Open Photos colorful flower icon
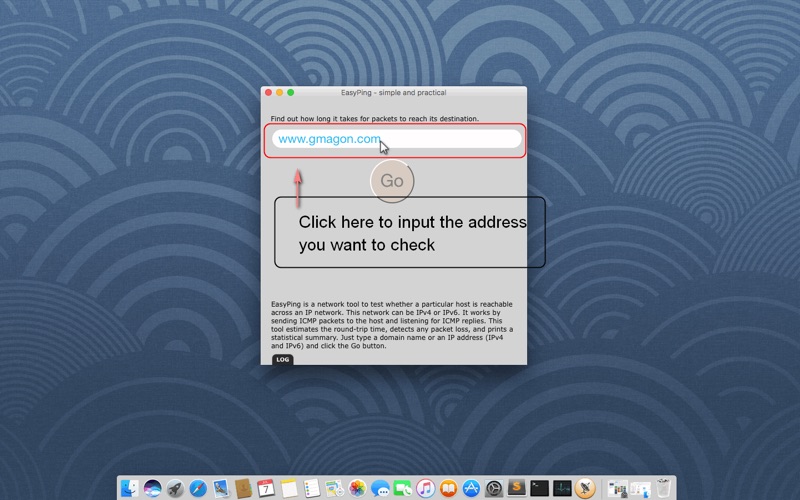 coord(357,488)
